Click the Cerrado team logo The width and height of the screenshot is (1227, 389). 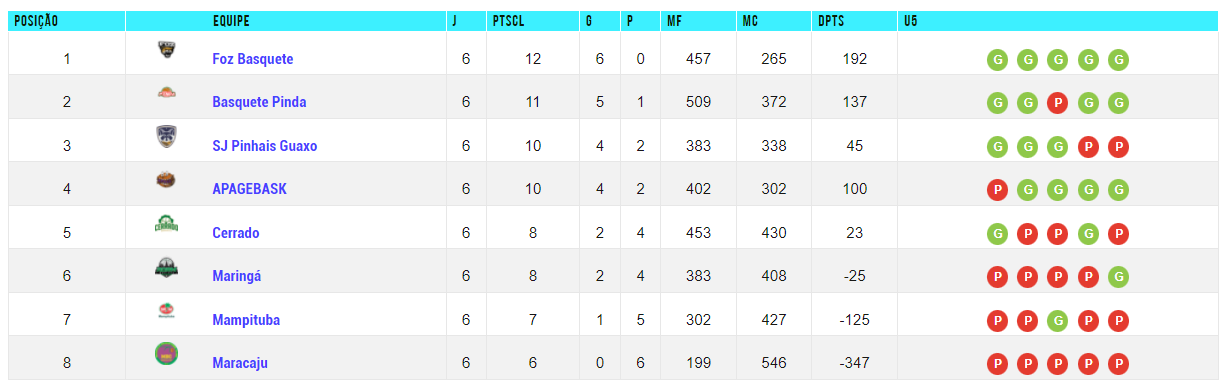(167, 224)
